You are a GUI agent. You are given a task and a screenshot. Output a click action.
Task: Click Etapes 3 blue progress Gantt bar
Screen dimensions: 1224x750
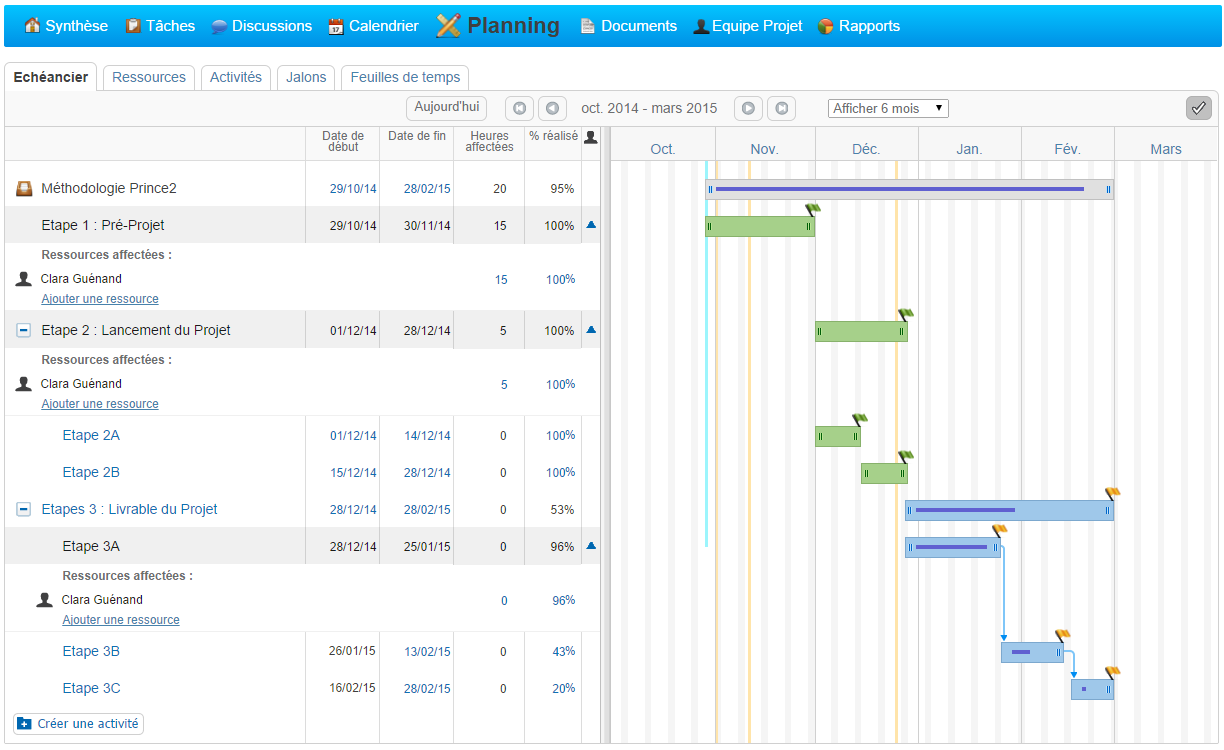(x=1009, y=510)
